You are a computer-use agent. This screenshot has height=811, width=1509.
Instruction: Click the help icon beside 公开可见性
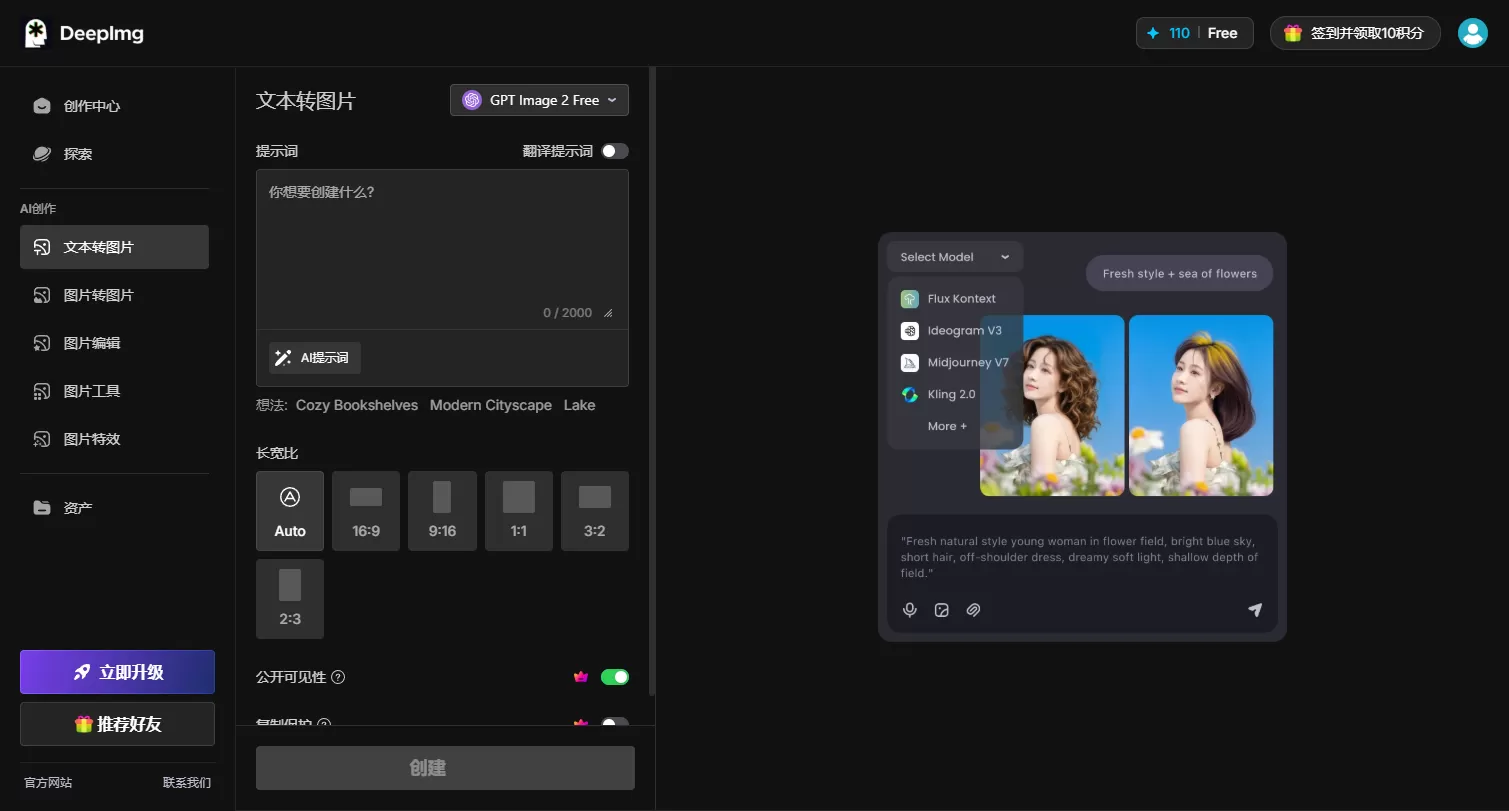pos(338,677)
